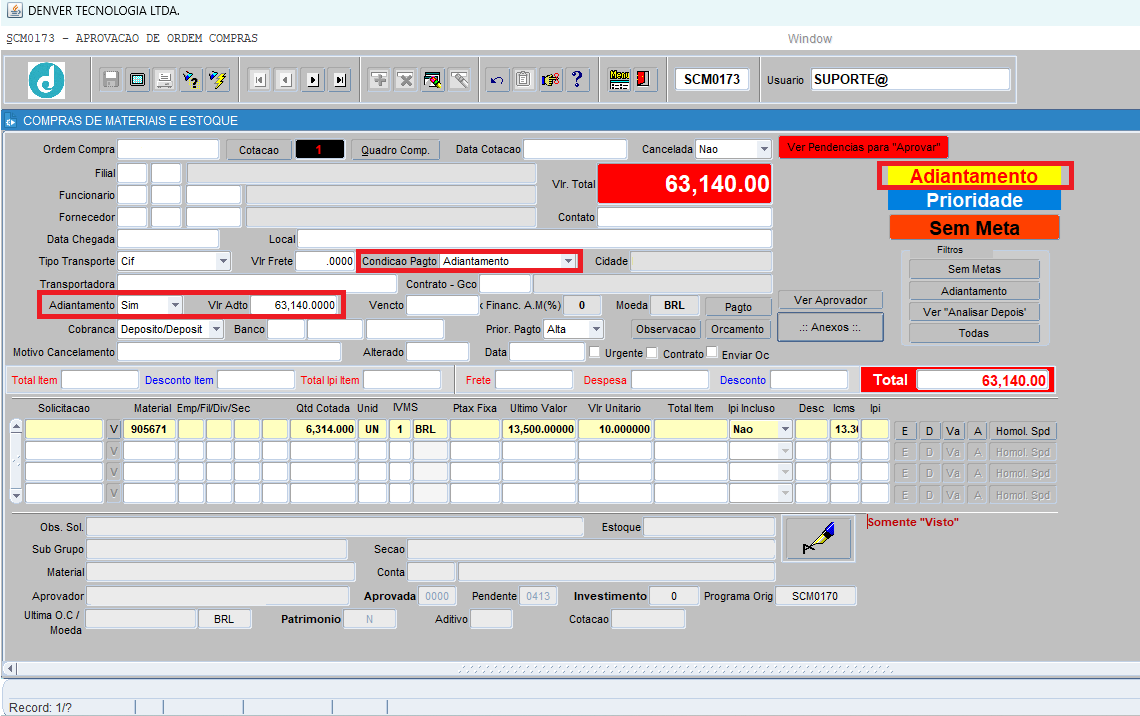
Task: Expand the Cobranca Deposito dropdown
Action: [216, 329]
